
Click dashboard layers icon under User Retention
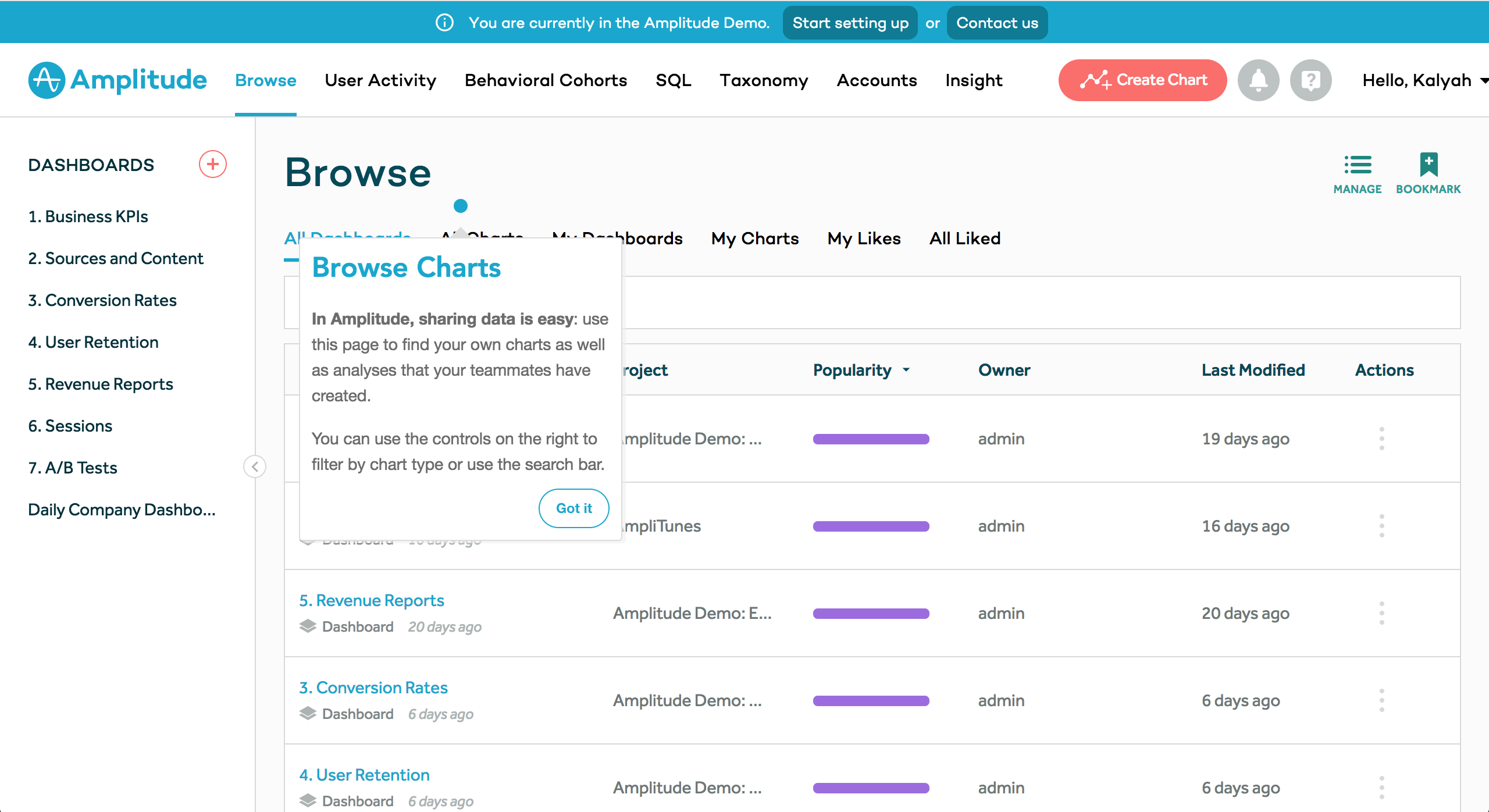coord(308,801)
